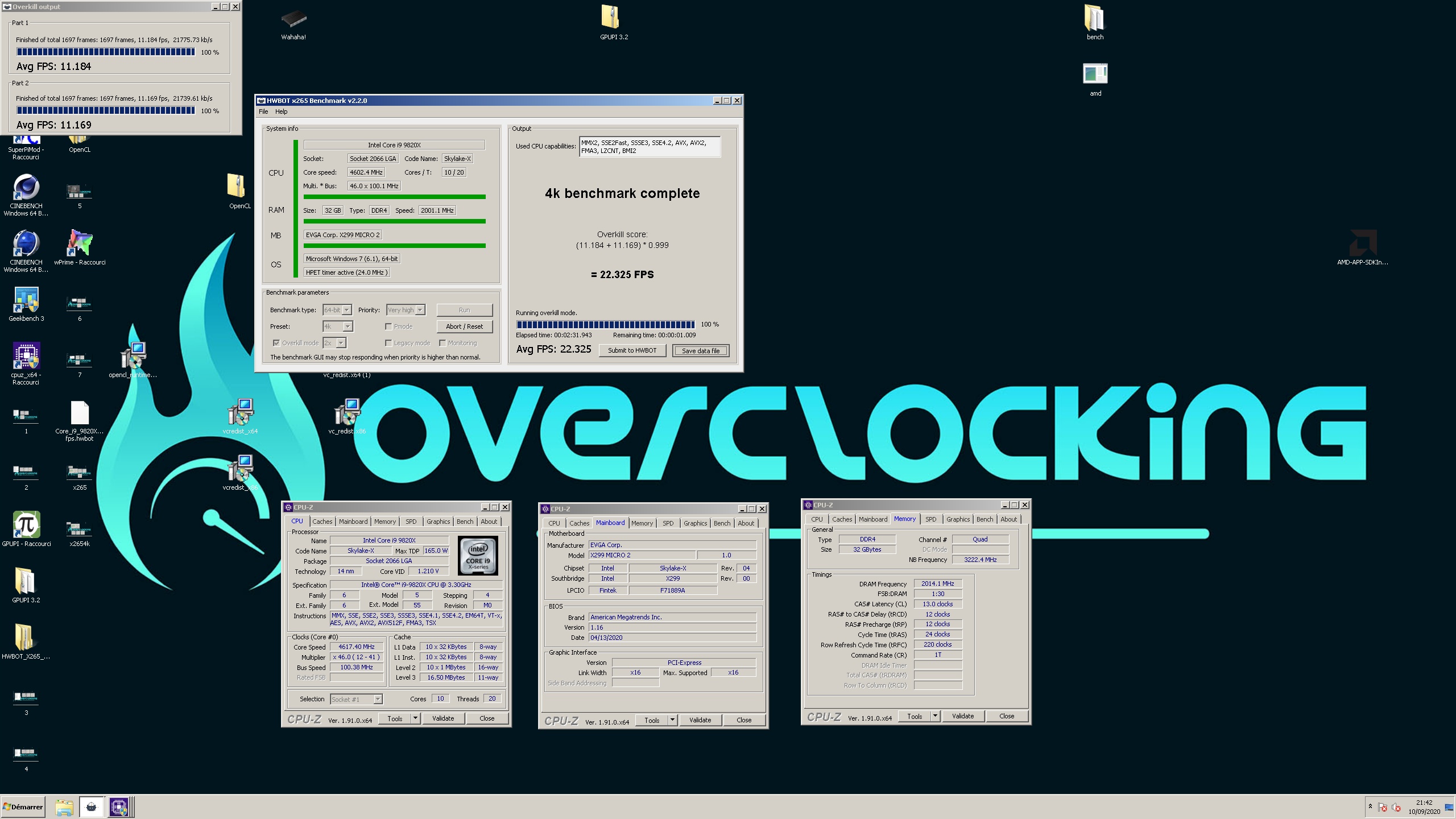Switch to Graphics tab in CPU-Z Memory window
The height and width of the screenshot is (819, 1456).
click(x=958, y=519)
